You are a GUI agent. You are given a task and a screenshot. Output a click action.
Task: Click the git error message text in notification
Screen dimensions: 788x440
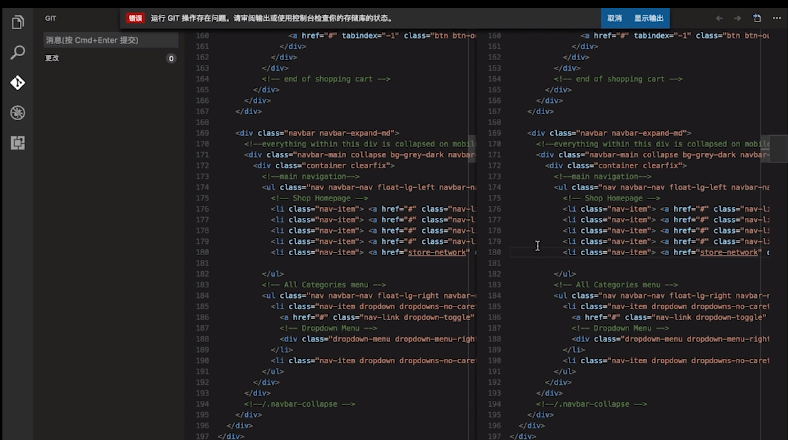point(272,18)
